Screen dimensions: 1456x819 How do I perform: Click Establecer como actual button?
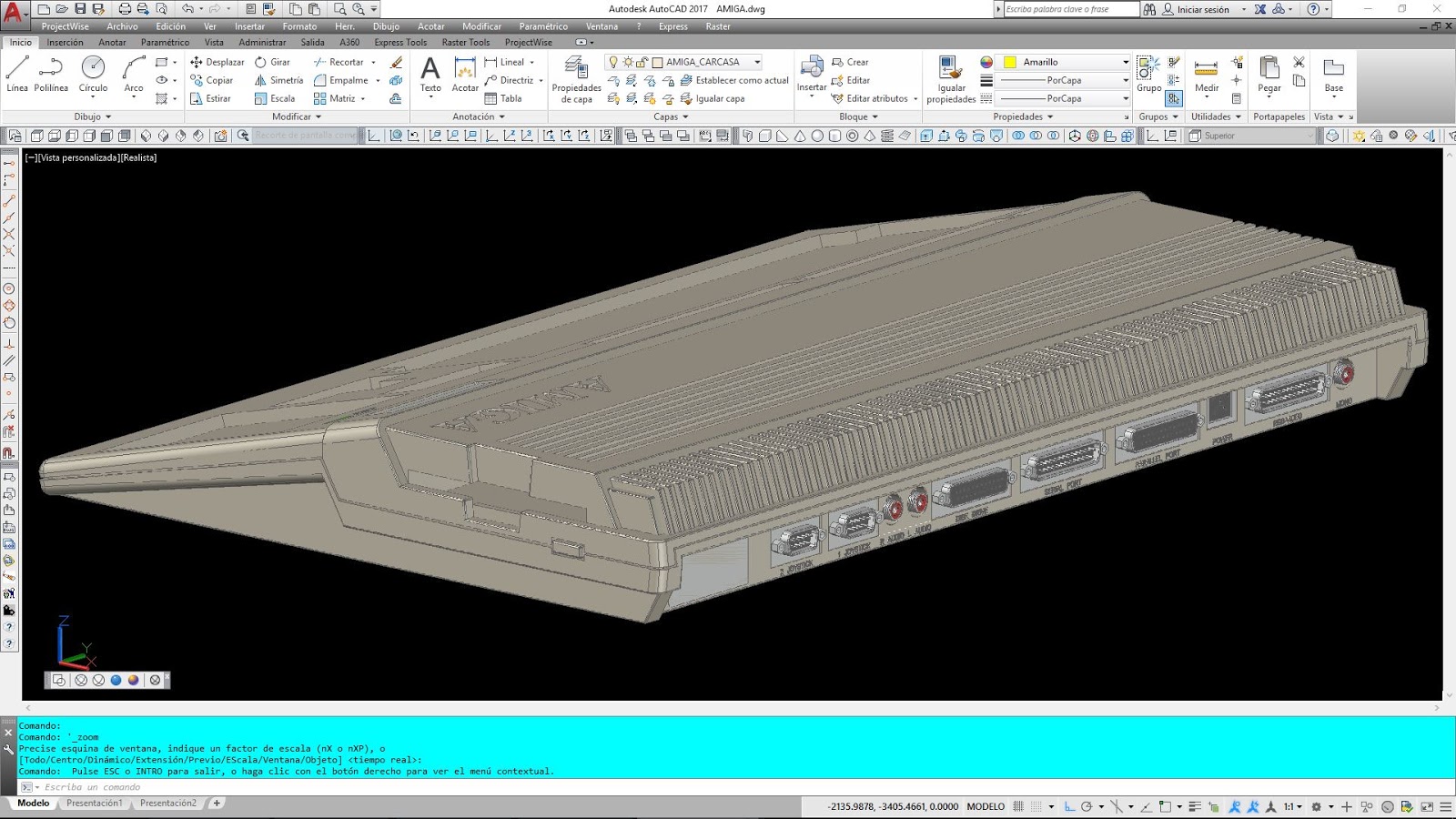click(x=734, y=80)
